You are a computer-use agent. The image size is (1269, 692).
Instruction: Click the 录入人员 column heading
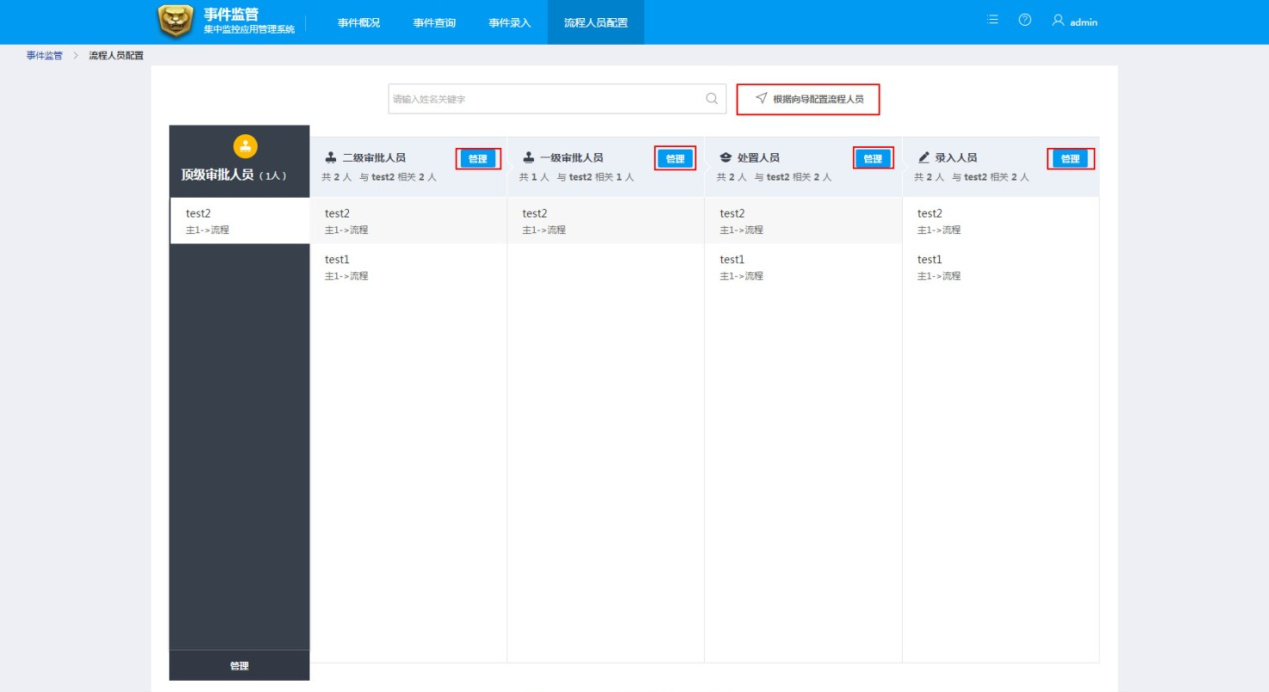click(x=956, y=158)
